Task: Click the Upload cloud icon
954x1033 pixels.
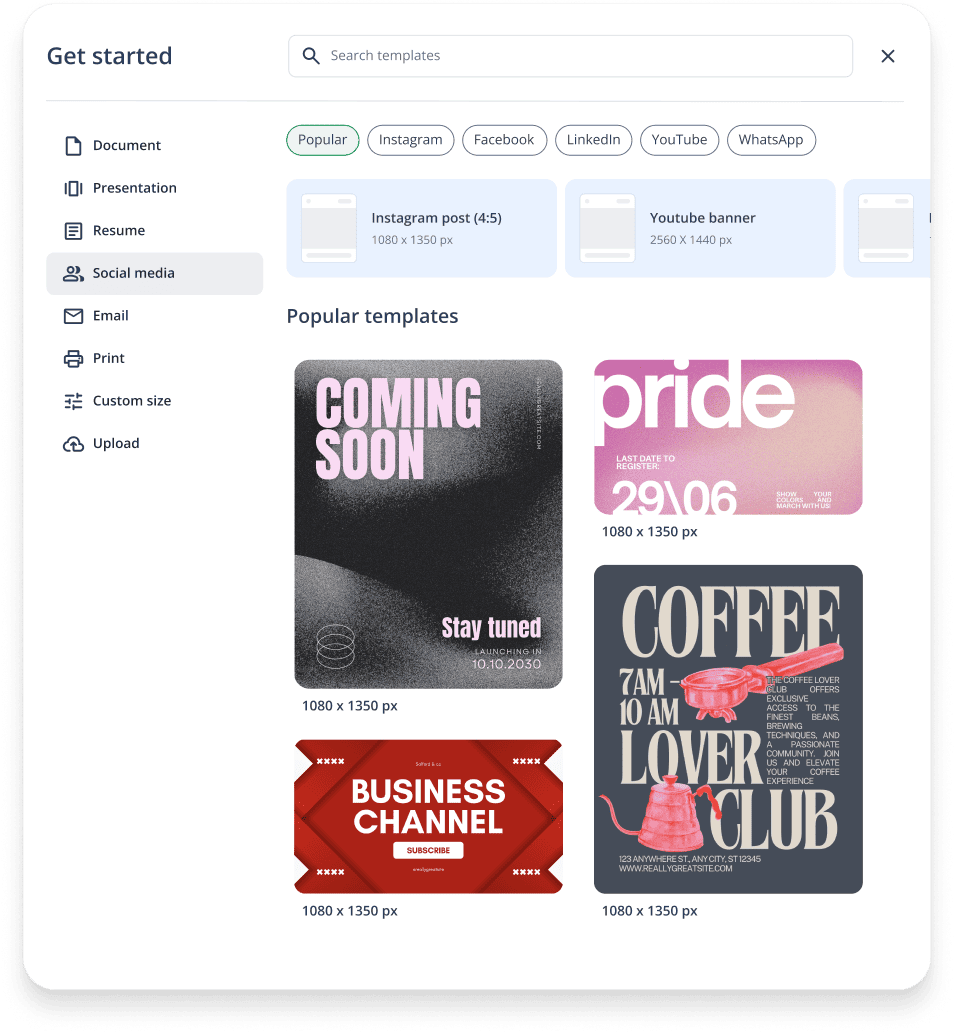Action: (73, 444)
